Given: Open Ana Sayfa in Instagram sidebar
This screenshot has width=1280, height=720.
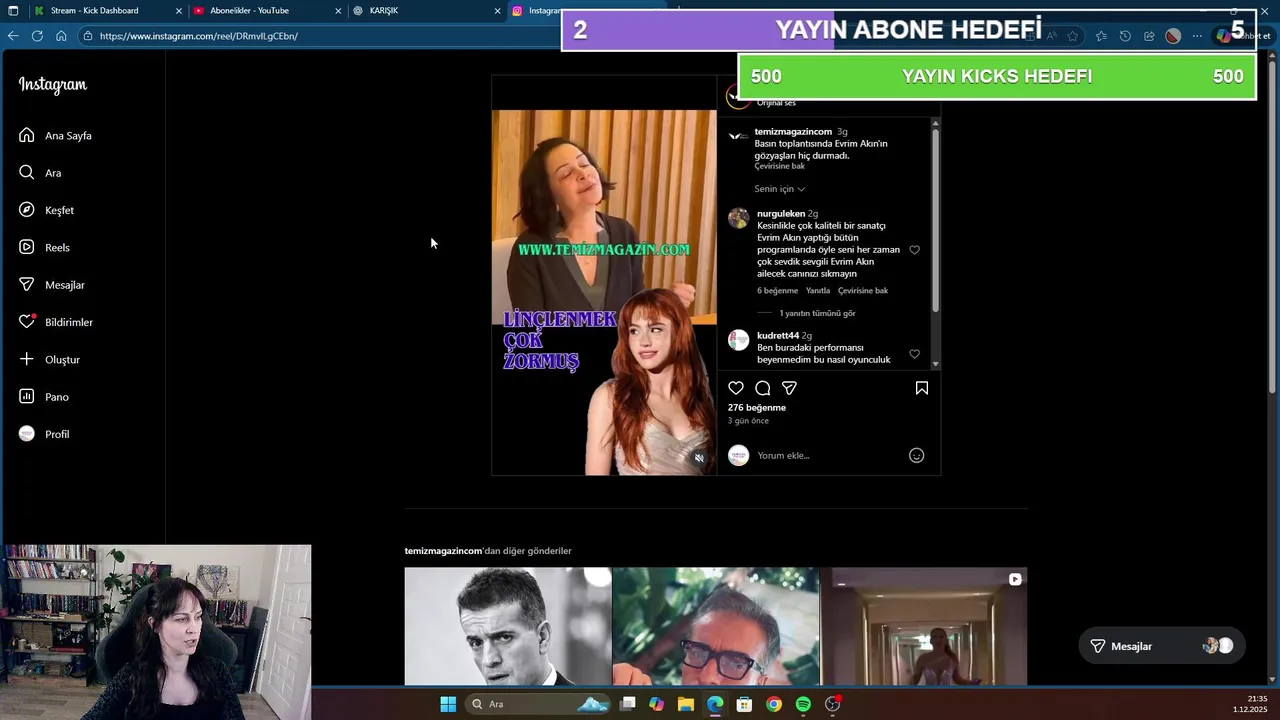Looking at the screenshot, I should coord(55,135).
